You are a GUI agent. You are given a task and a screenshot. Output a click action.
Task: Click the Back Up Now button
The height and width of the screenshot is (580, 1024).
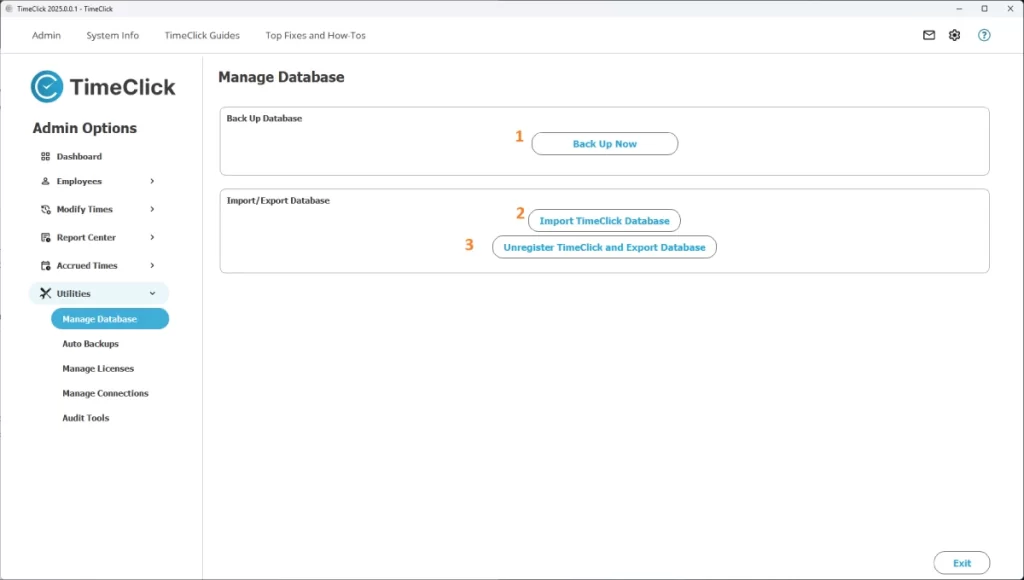point(604,143)
